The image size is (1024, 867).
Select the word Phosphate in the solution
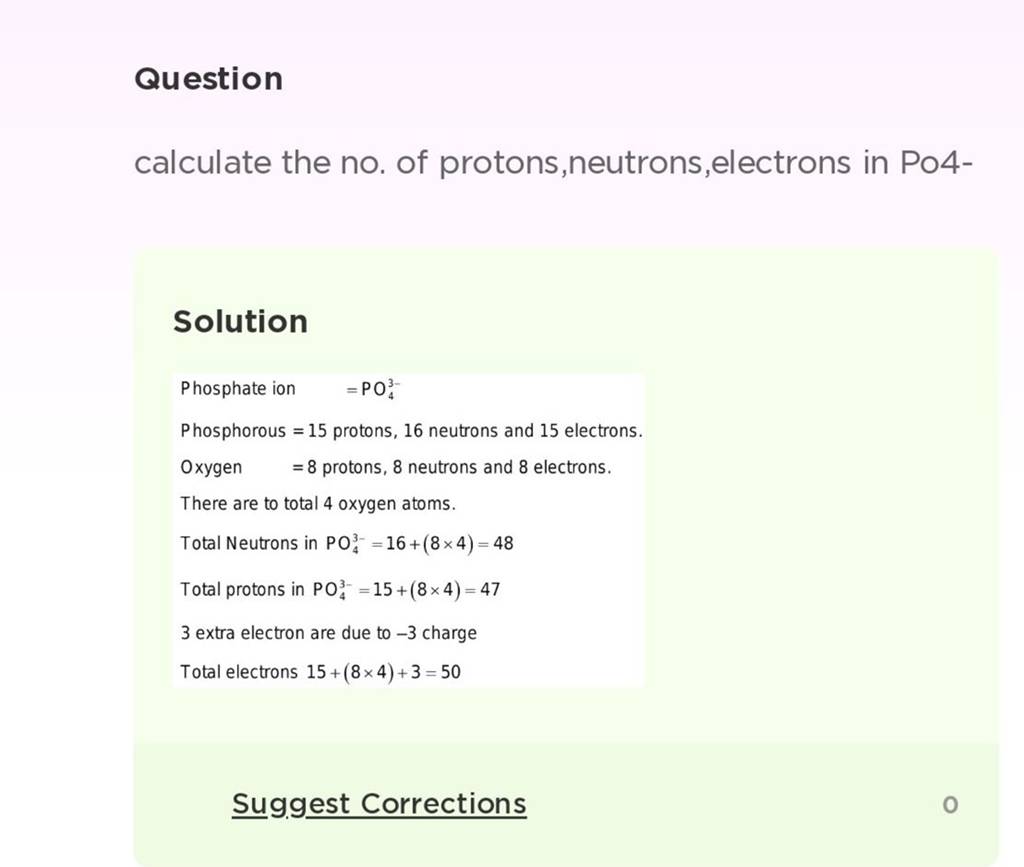(210, 388)
